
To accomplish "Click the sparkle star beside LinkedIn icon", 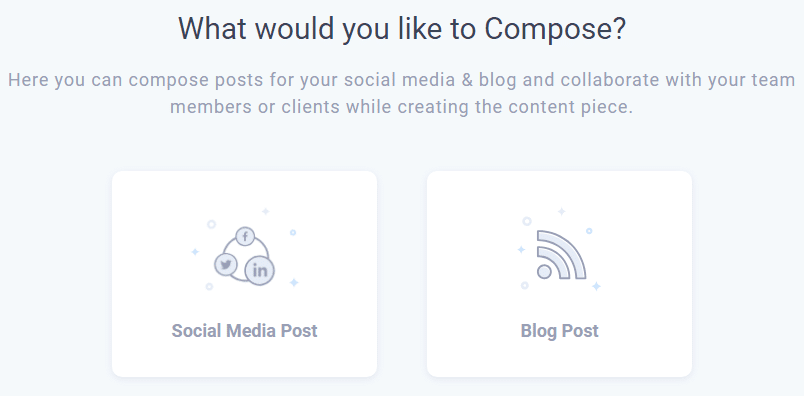I will point(294,282).
